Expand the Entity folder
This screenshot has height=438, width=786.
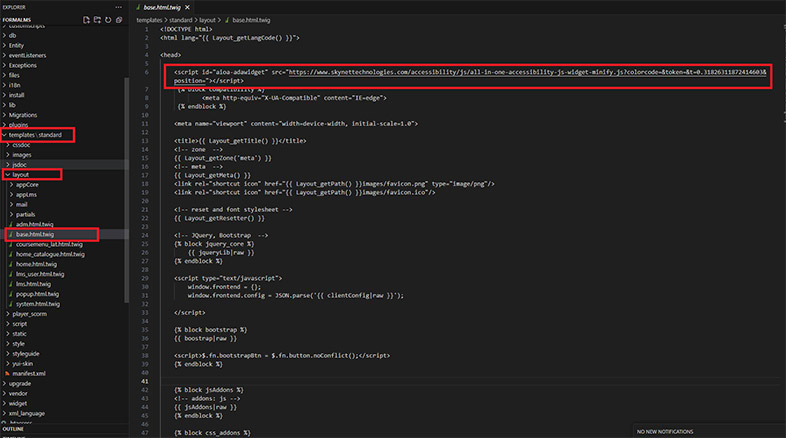click(x=16, y=46)
